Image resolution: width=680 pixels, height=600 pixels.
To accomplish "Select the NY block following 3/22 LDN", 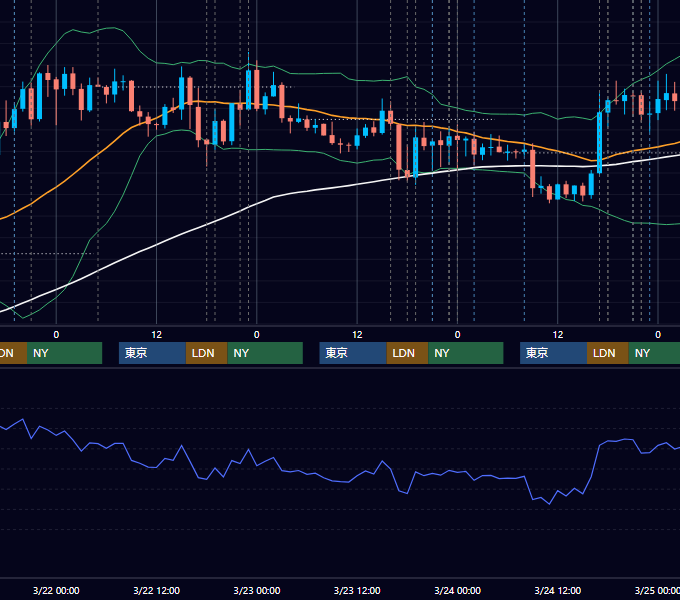I will pyautogui.click(x=265, y=353).
